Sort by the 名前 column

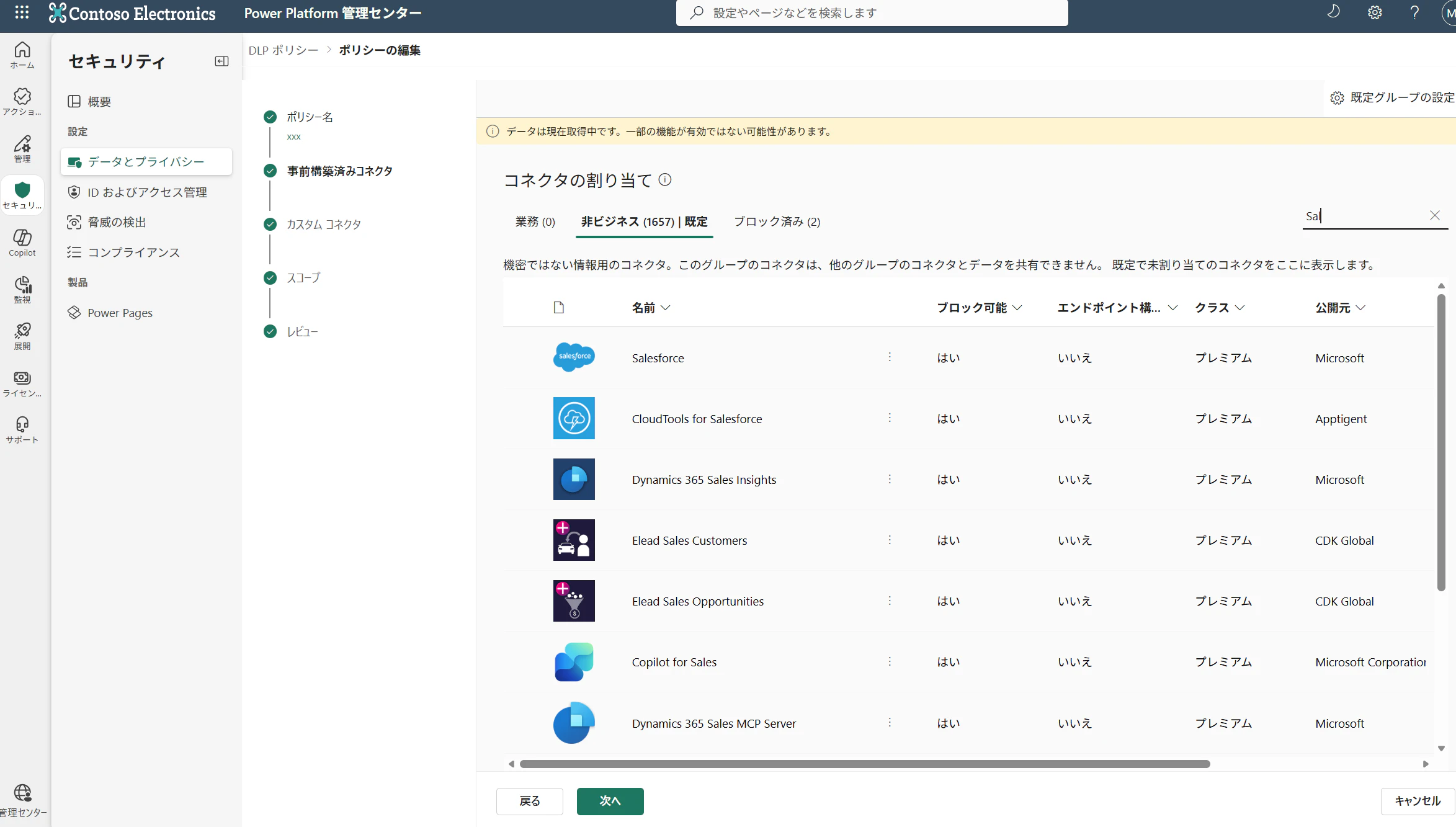651,308
